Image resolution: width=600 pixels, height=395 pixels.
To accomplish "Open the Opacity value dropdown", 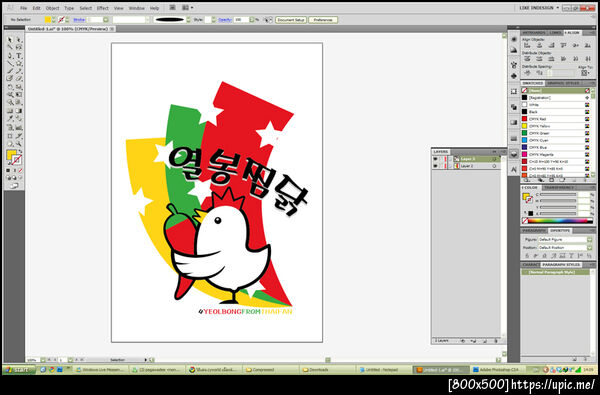I will tap(252, 20).
